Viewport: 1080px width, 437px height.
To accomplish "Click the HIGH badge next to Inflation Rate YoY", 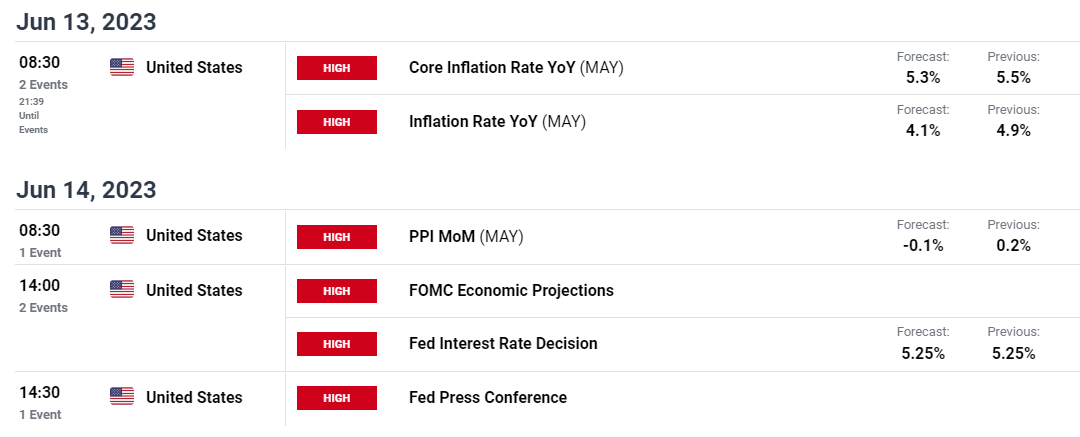I will pyautogui.click(x=337, y=122).
